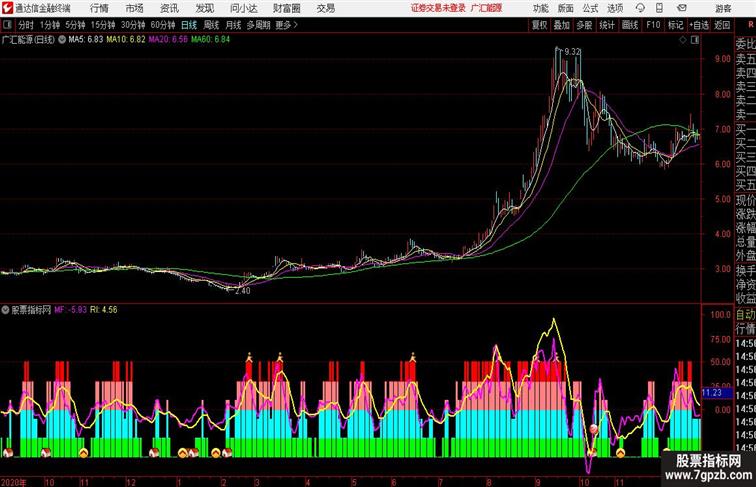Open the 选项 menu
Image resolution: width=756 pixels, height=487 pixels.
(x=615, y=8)
